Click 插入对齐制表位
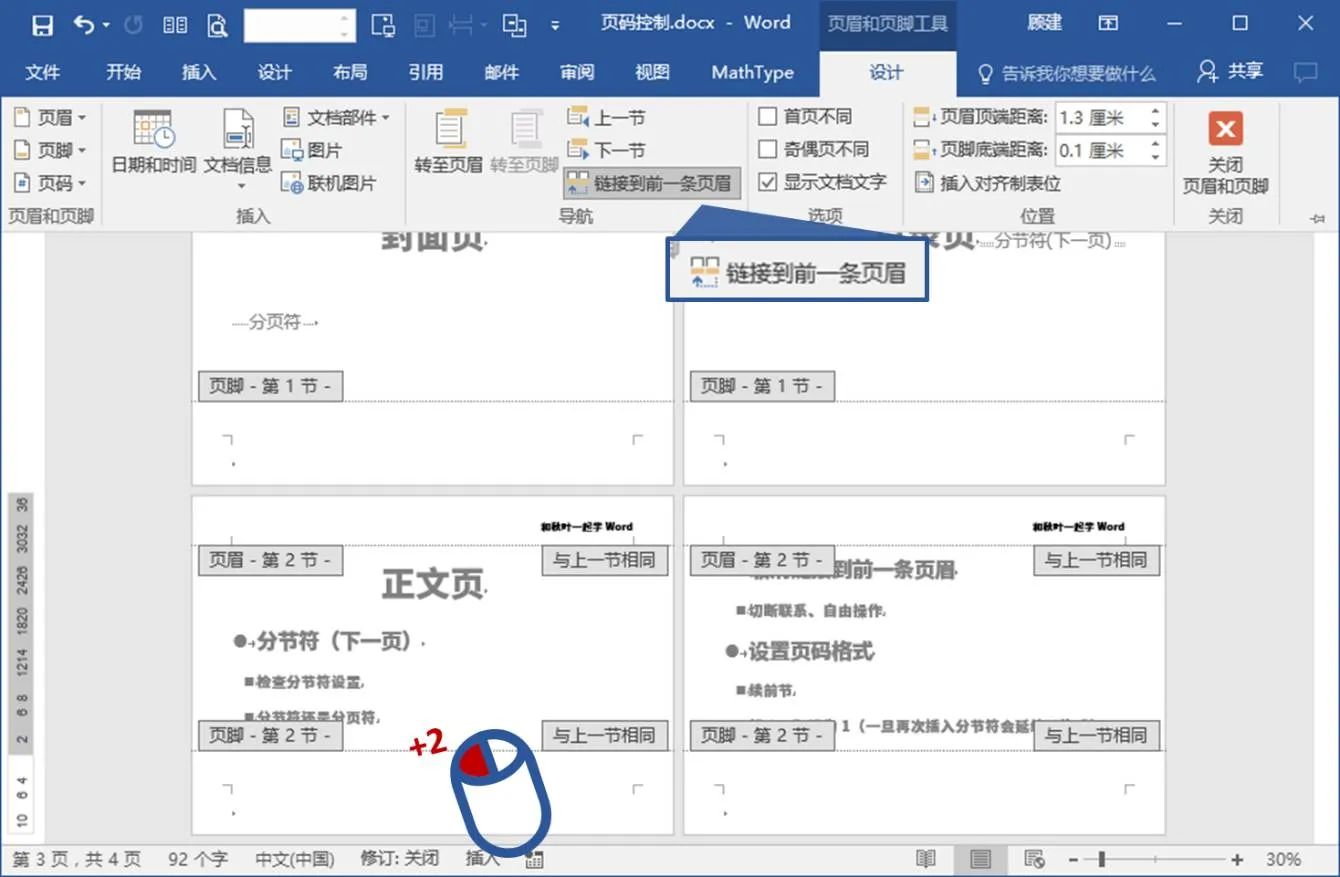Image resolution: width=1340 pixels, height=877 pixels. pyautogui.click(x=987, y=183)
